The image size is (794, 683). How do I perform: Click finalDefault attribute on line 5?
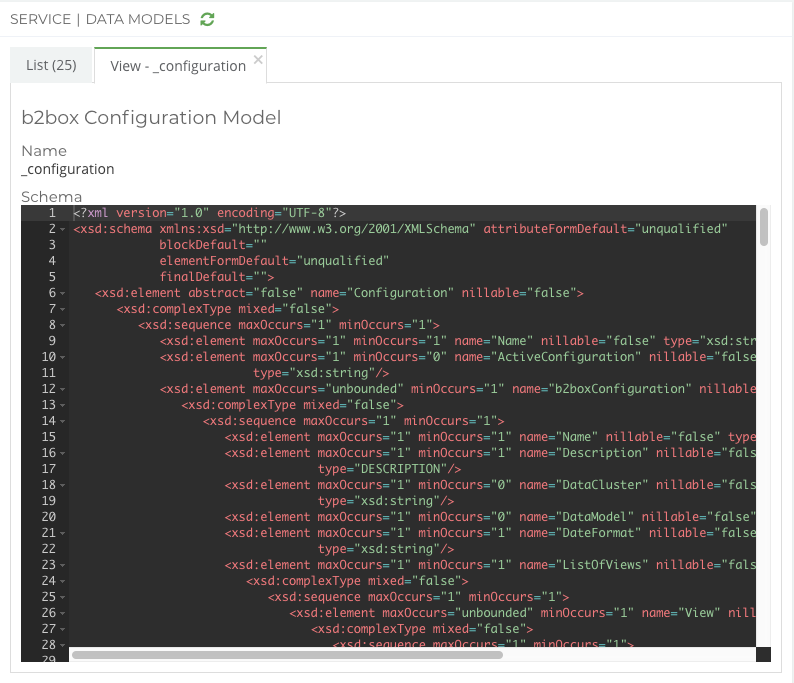point(213,277)
